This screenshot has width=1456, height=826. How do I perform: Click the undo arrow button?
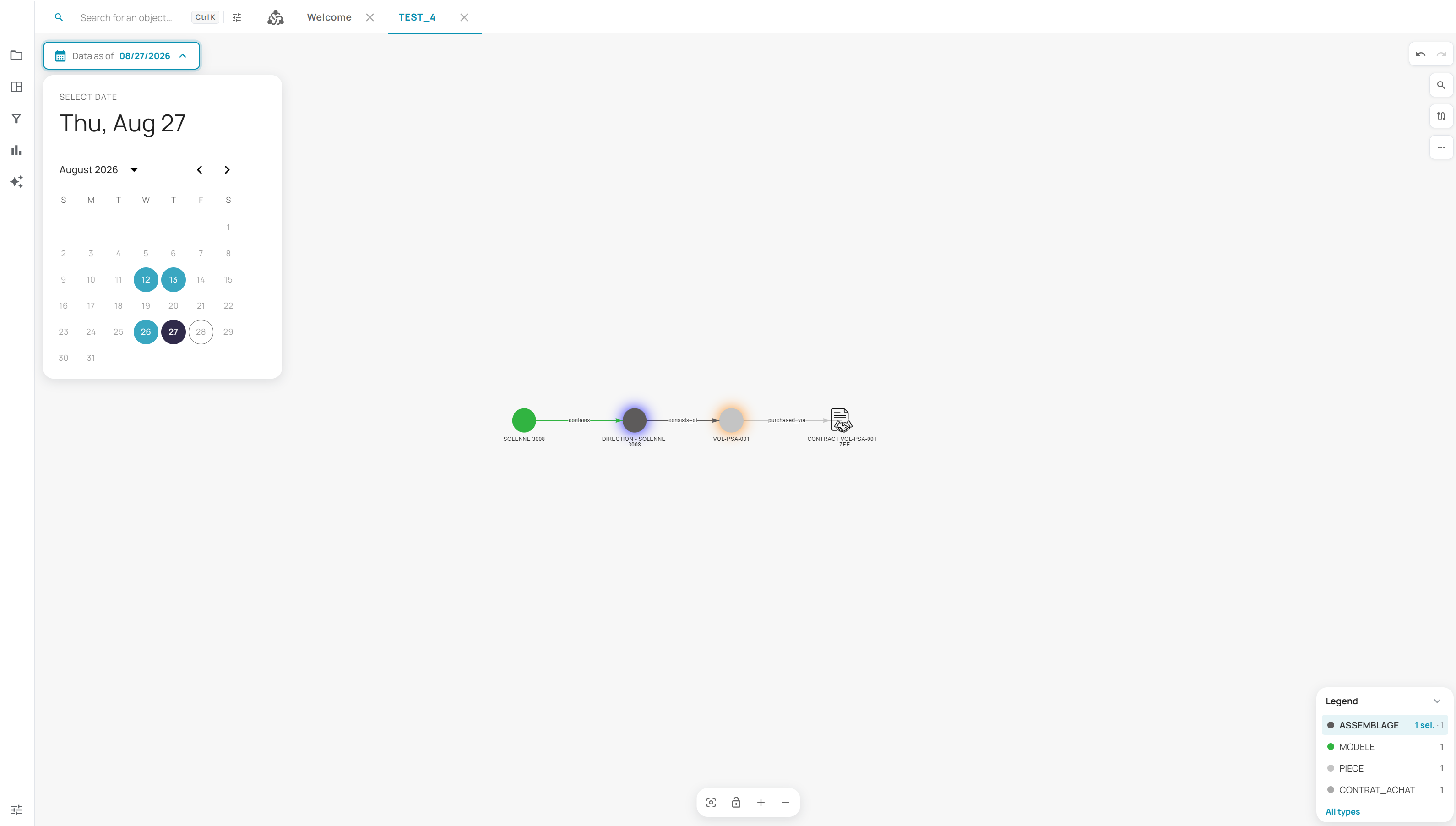point(1421,54)
